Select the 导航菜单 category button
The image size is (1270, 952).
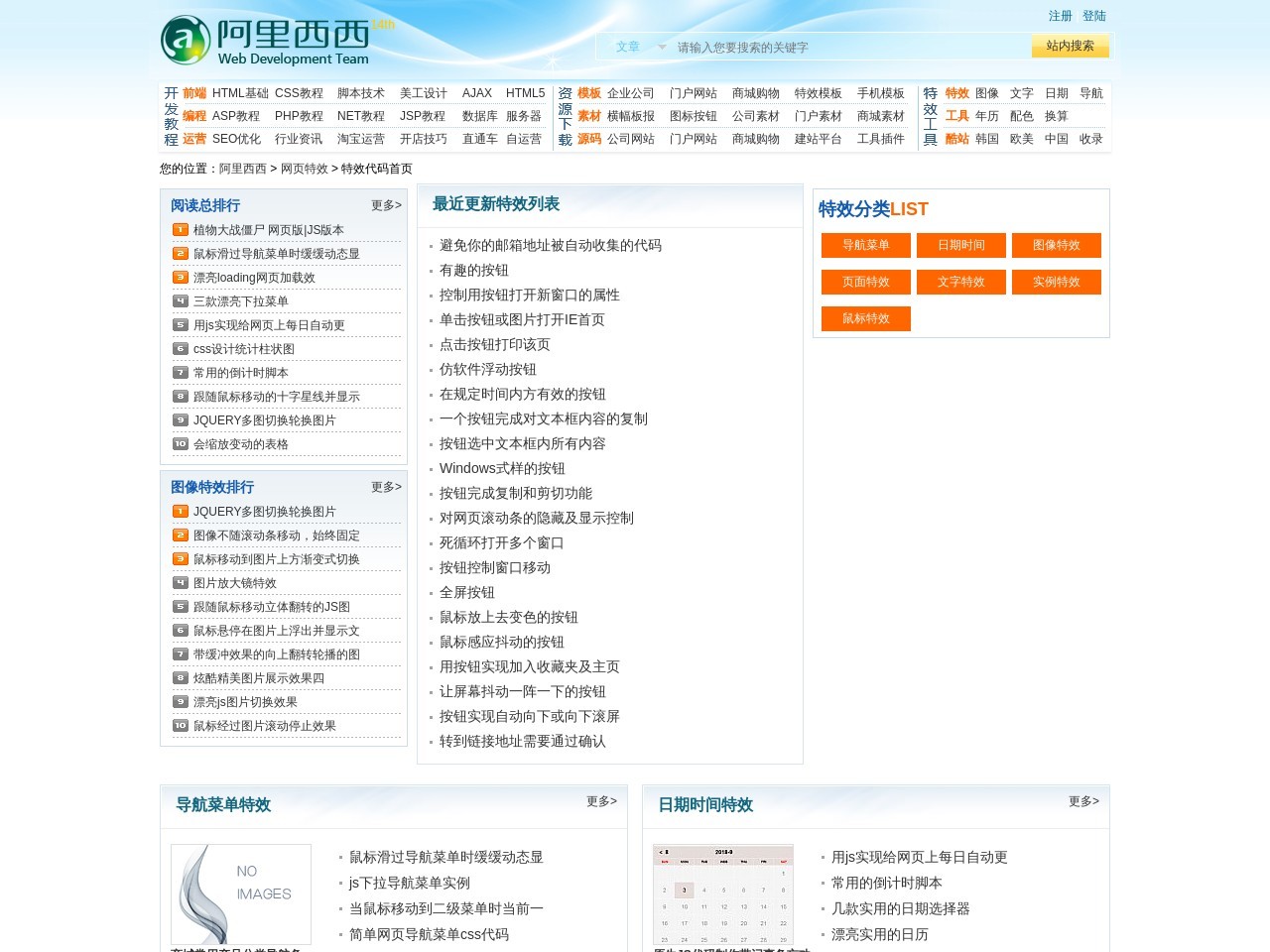(866, 245)
